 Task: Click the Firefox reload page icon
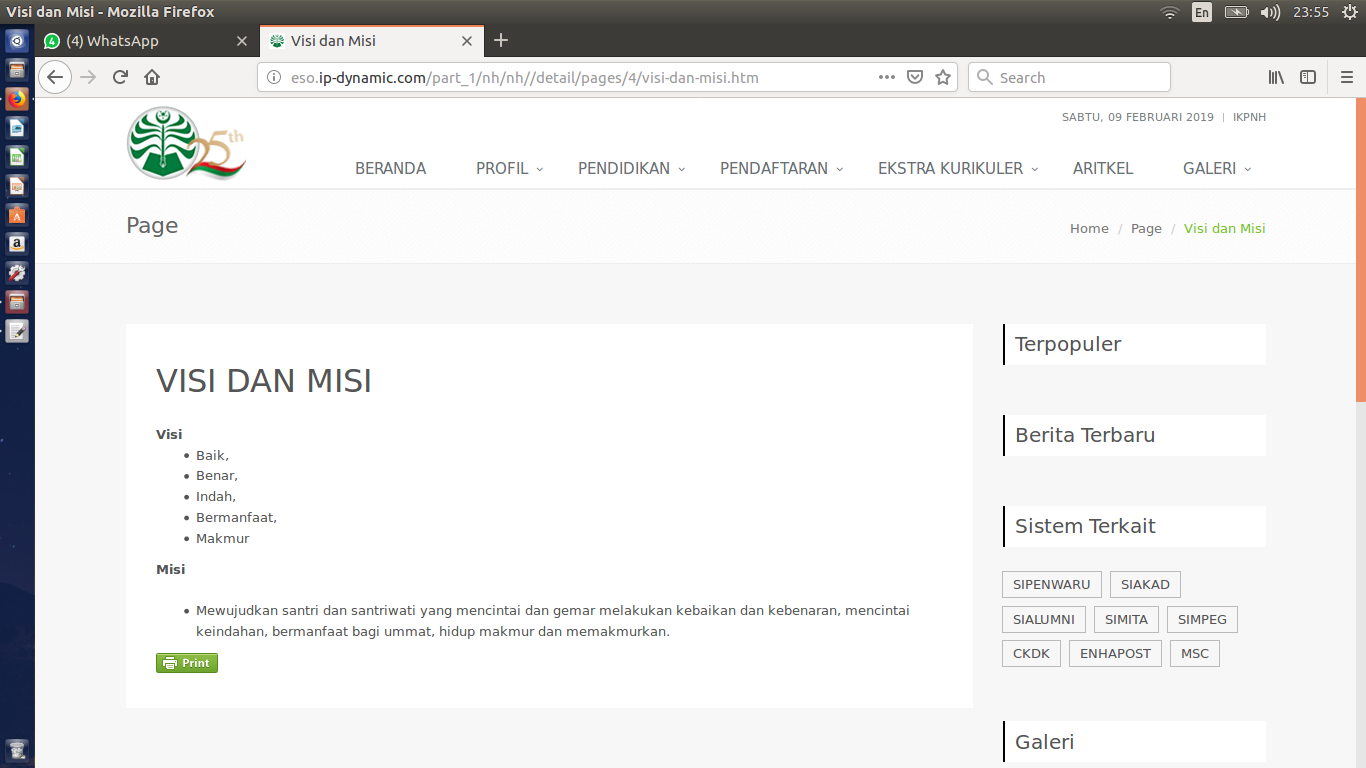[120, 77]
